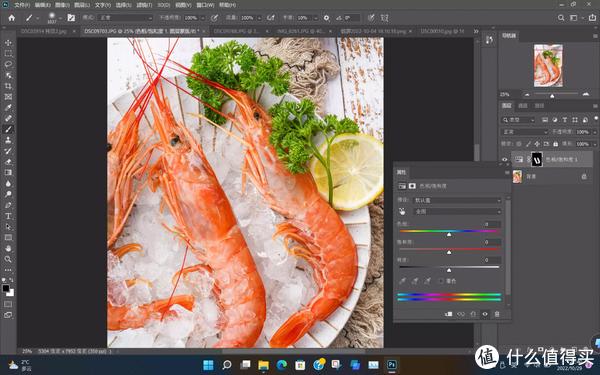
Task: Toggle adjustment visibility eye in Properties panel
Action: pos(485,314)
